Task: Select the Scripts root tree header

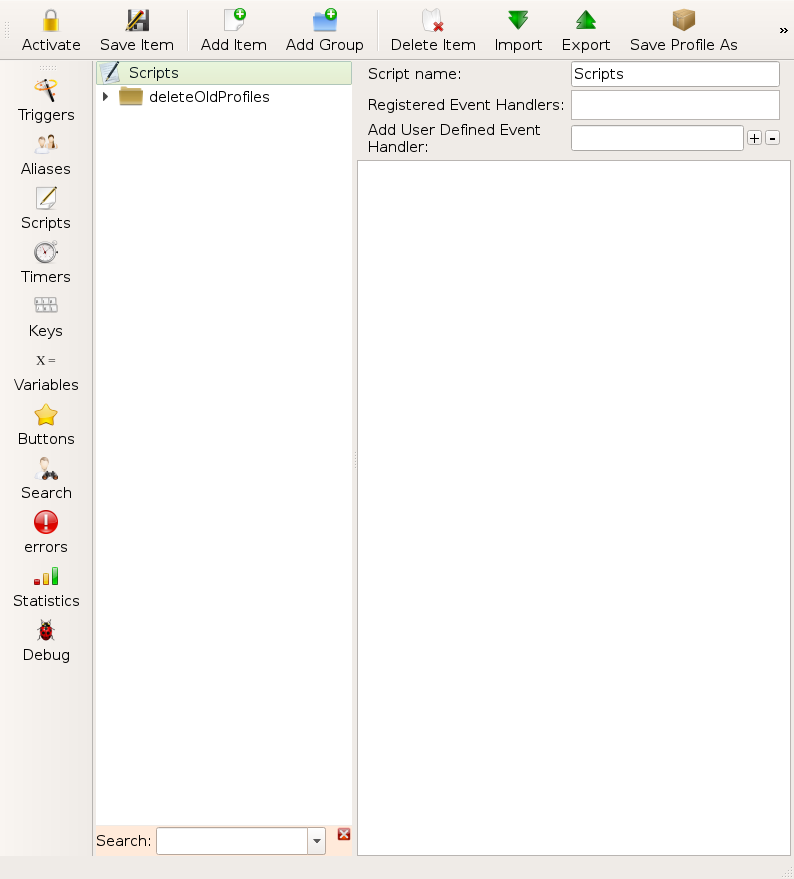Action: (x=224, y=73)
